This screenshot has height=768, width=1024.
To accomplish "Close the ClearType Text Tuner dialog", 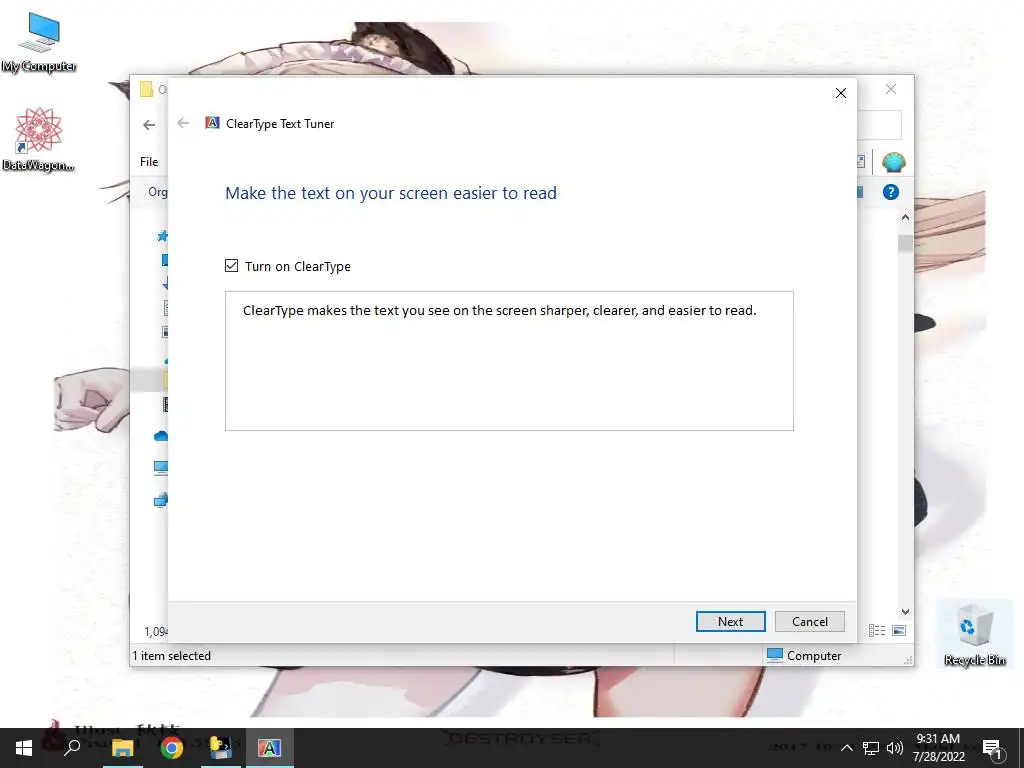I will pos(841,93).
